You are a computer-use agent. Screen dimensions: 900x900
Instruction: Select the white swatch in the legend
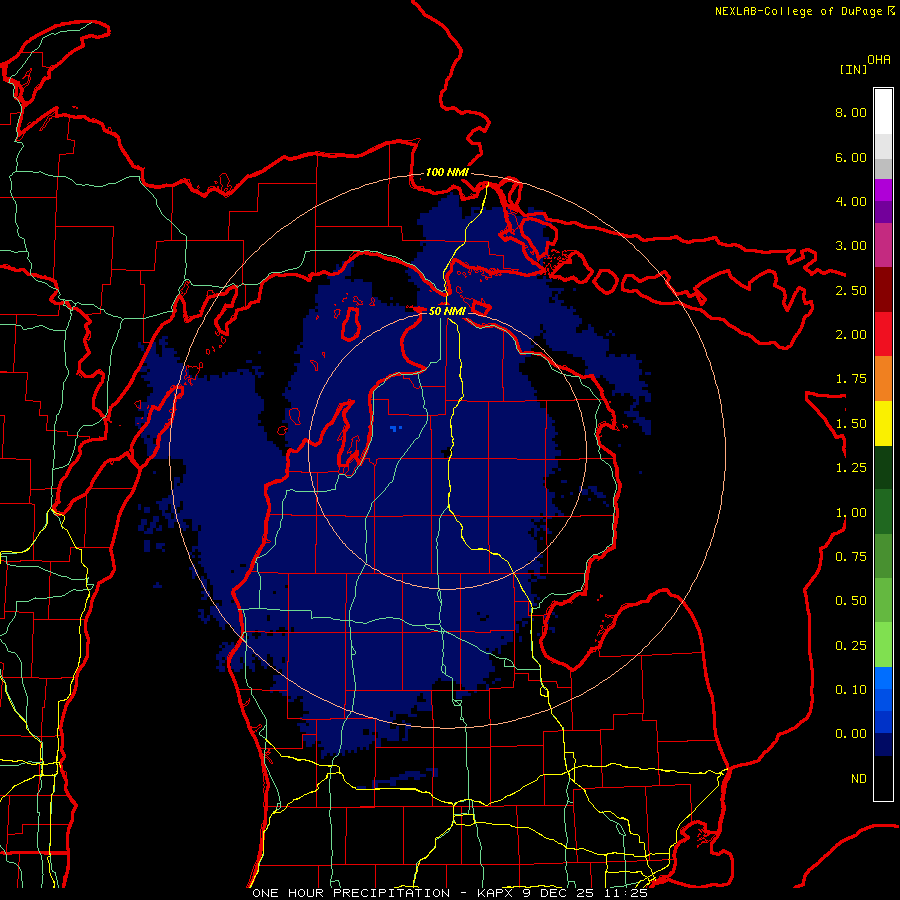883,112
